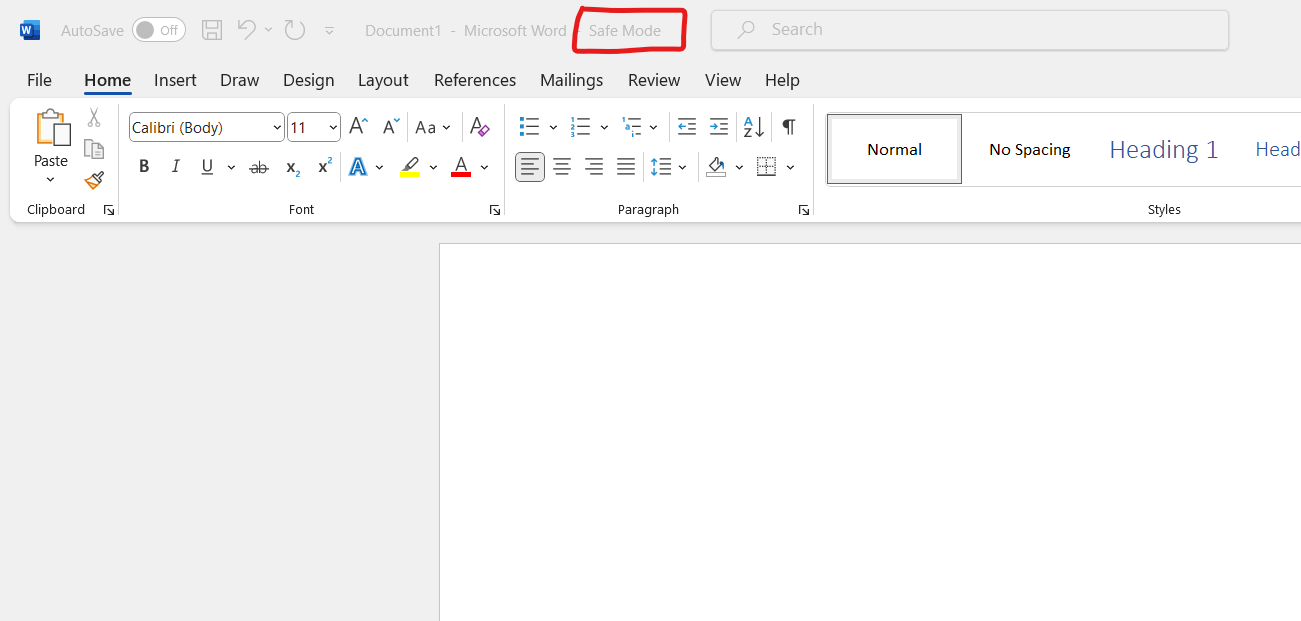
Task: Open highlight color dropdown arrow
Action: click(433, 167)
